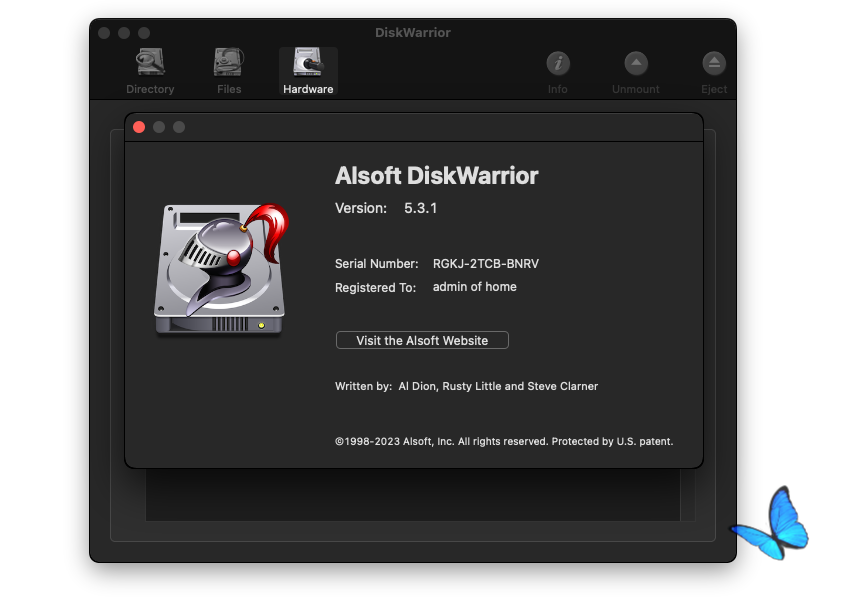843x597 pixels.
Task: Click the 'Serial Number:' label
Action: (376, 264)
